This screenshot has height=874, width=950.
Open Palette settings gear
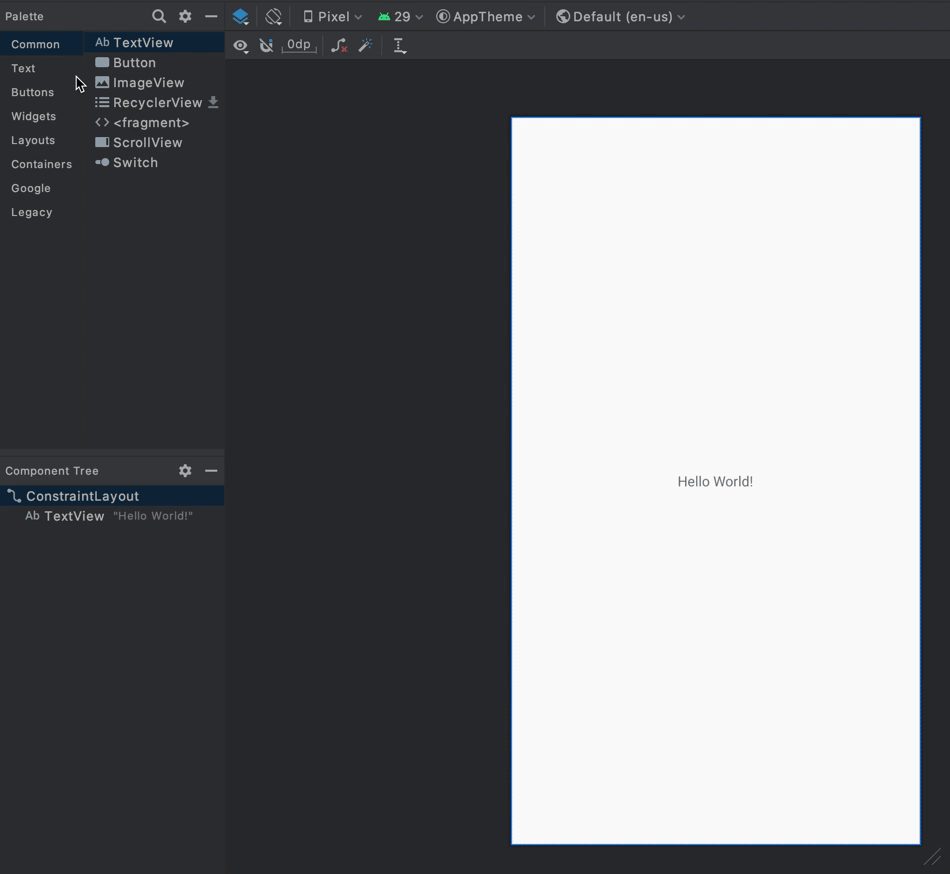185,16
